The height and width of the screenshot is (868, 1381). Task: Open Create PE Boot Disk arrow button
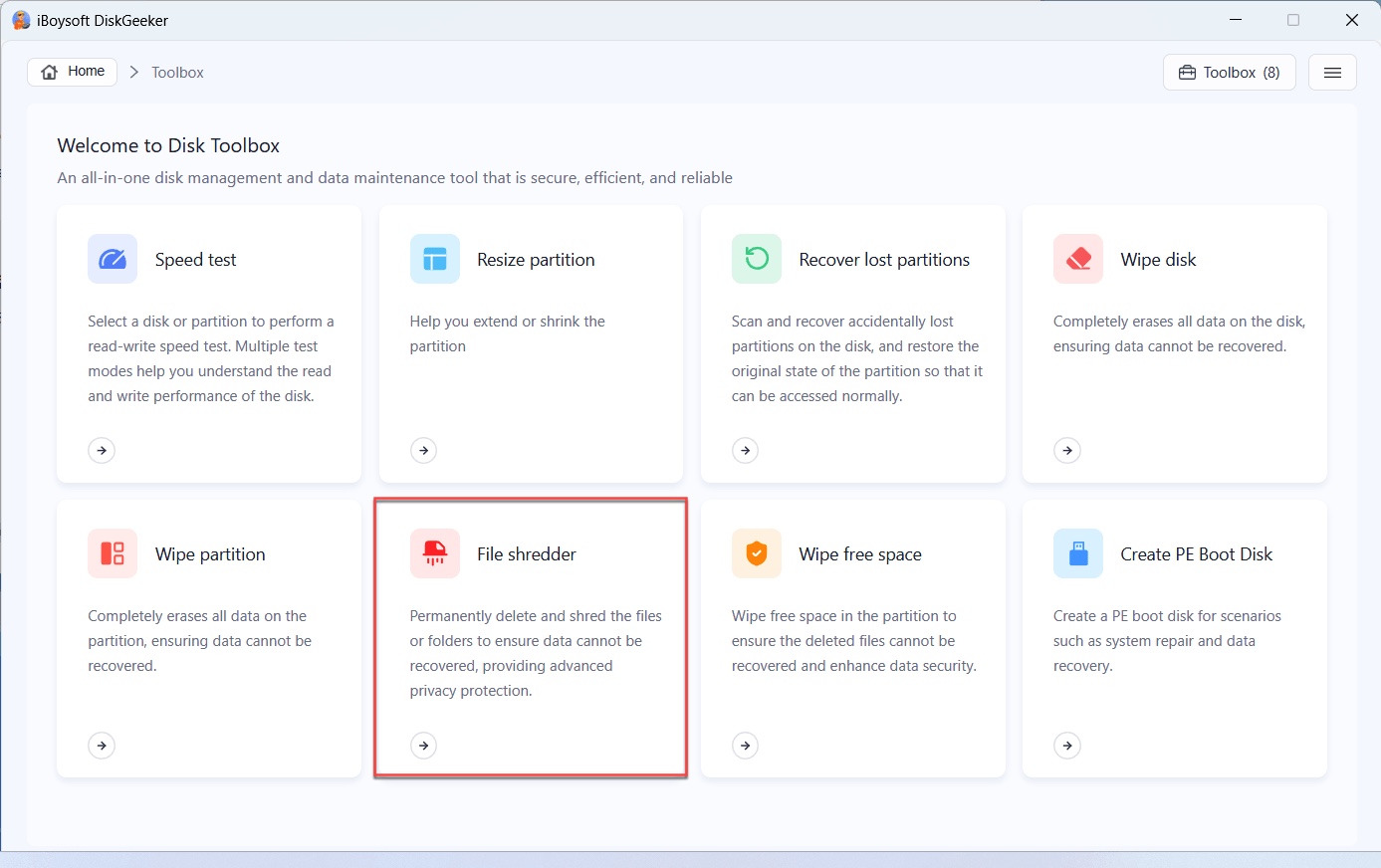point(1067,746)
